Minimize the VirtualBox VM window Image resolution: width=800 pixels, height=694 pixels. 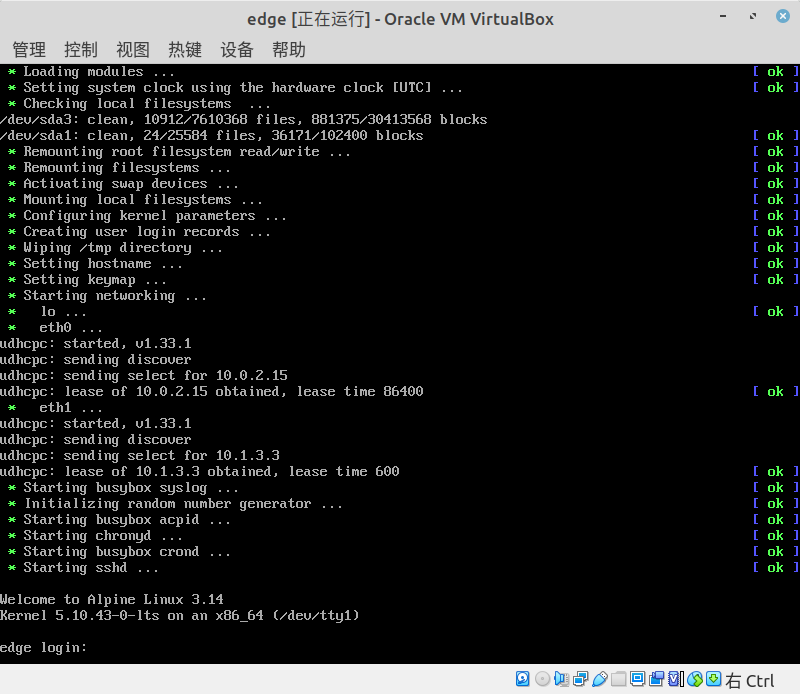pos(722,16)
